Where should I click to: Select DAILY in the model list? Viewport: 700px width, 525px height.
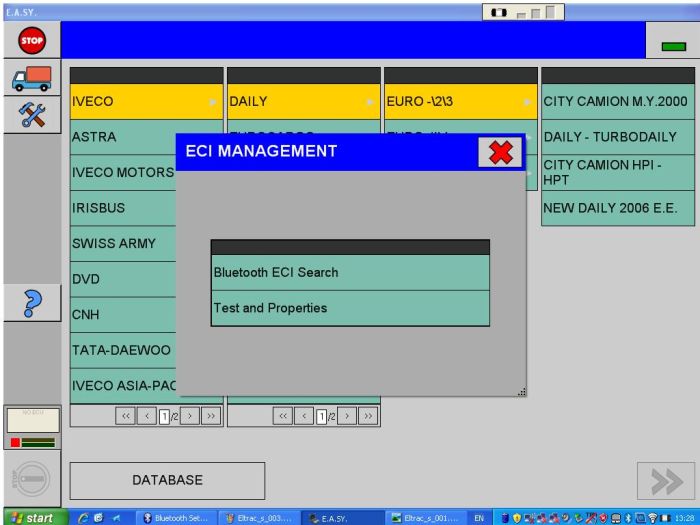pos(304,101)
